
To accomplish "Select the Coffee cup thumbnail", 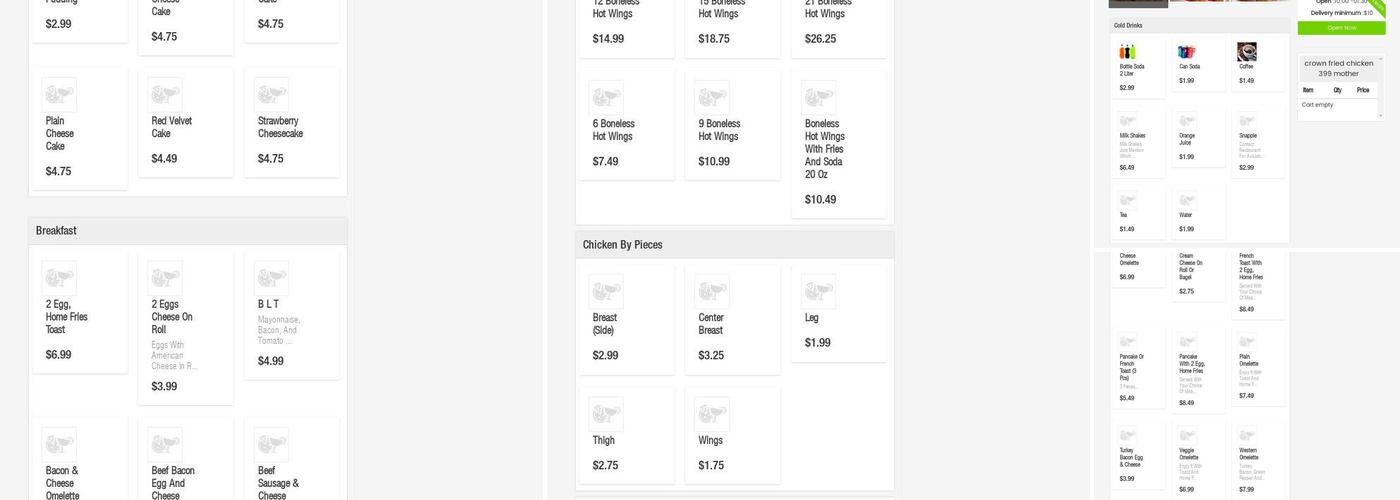I will [x=1247, y=52].
